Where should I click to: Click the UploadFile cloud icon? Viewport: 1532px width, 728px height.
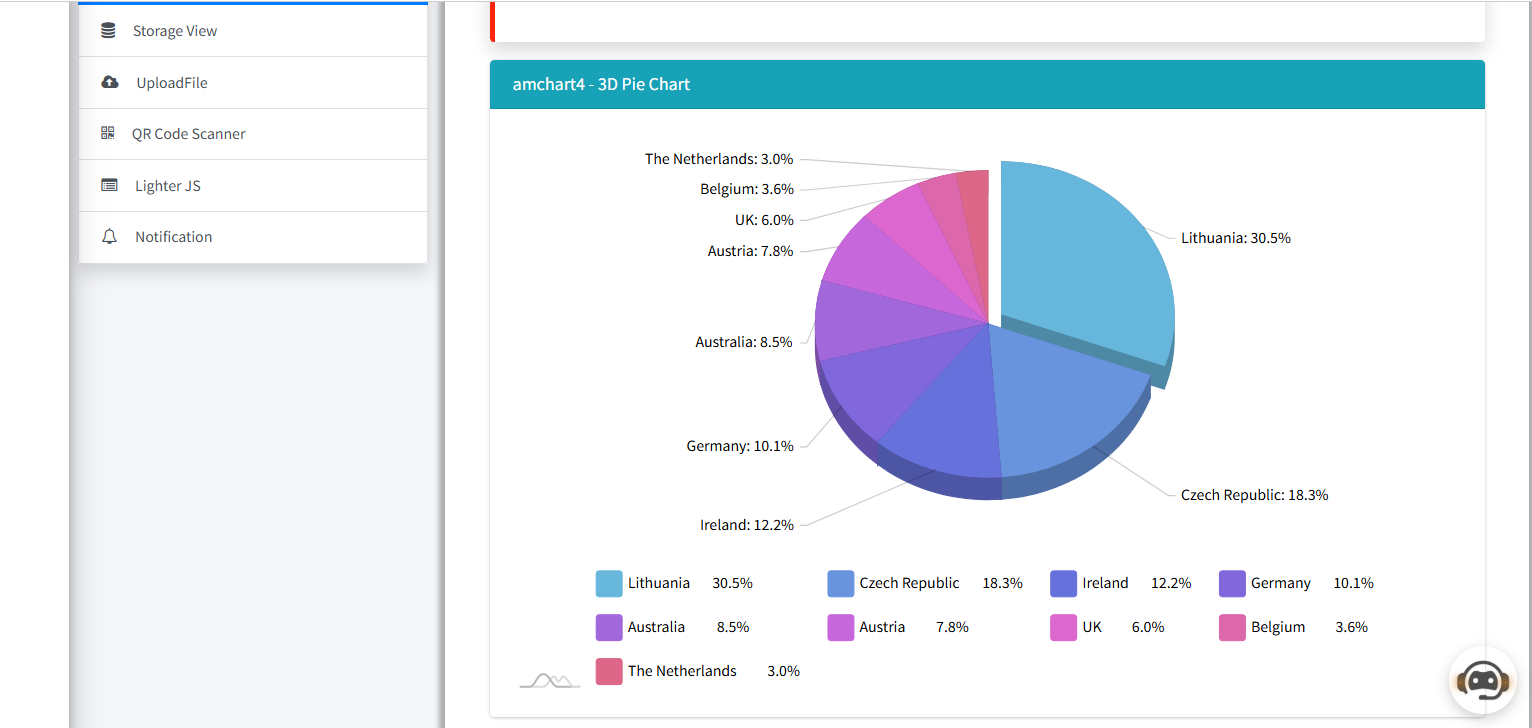tap(110, 82)
